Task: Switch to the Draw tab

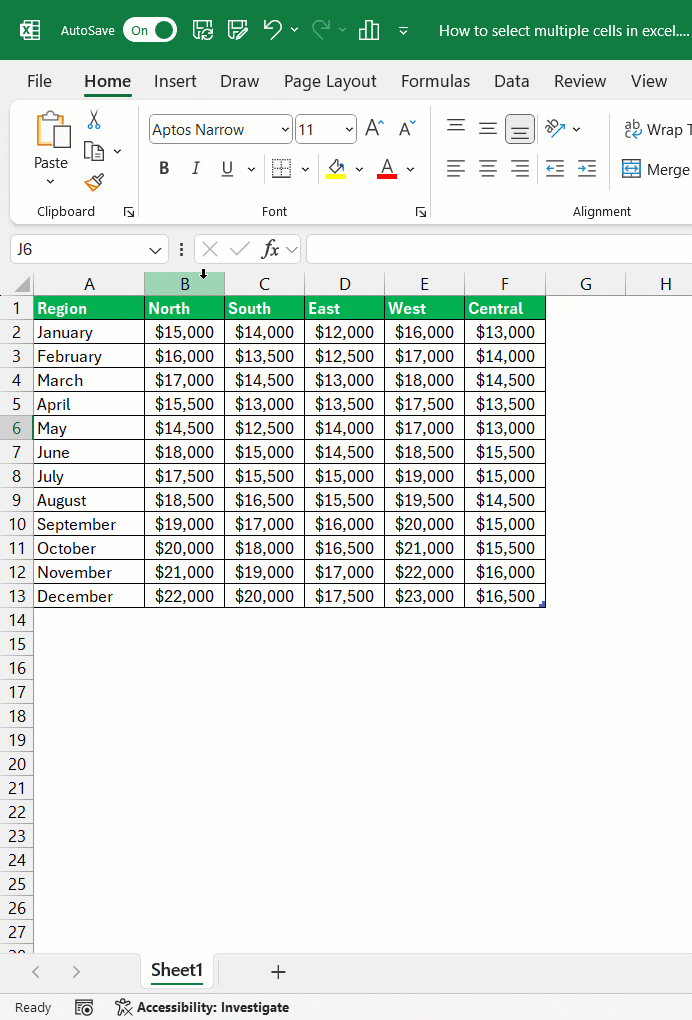Action: coord(239,81)
